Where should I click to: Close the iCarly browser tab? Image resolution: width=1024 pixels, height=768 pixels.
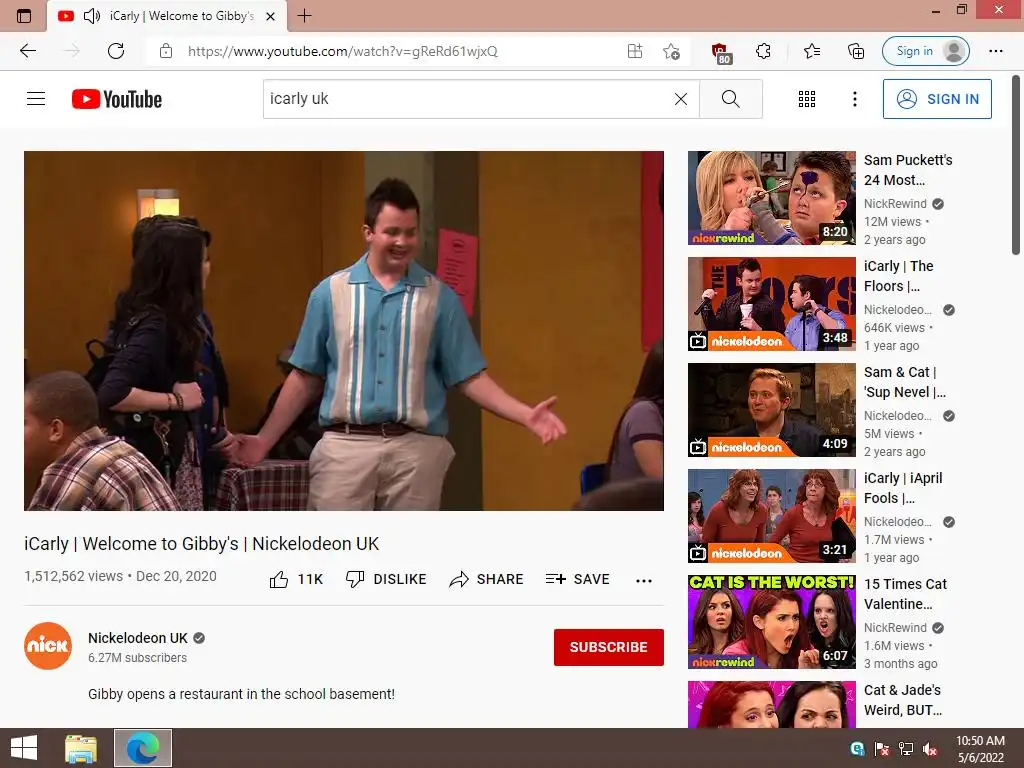point(270,16)
